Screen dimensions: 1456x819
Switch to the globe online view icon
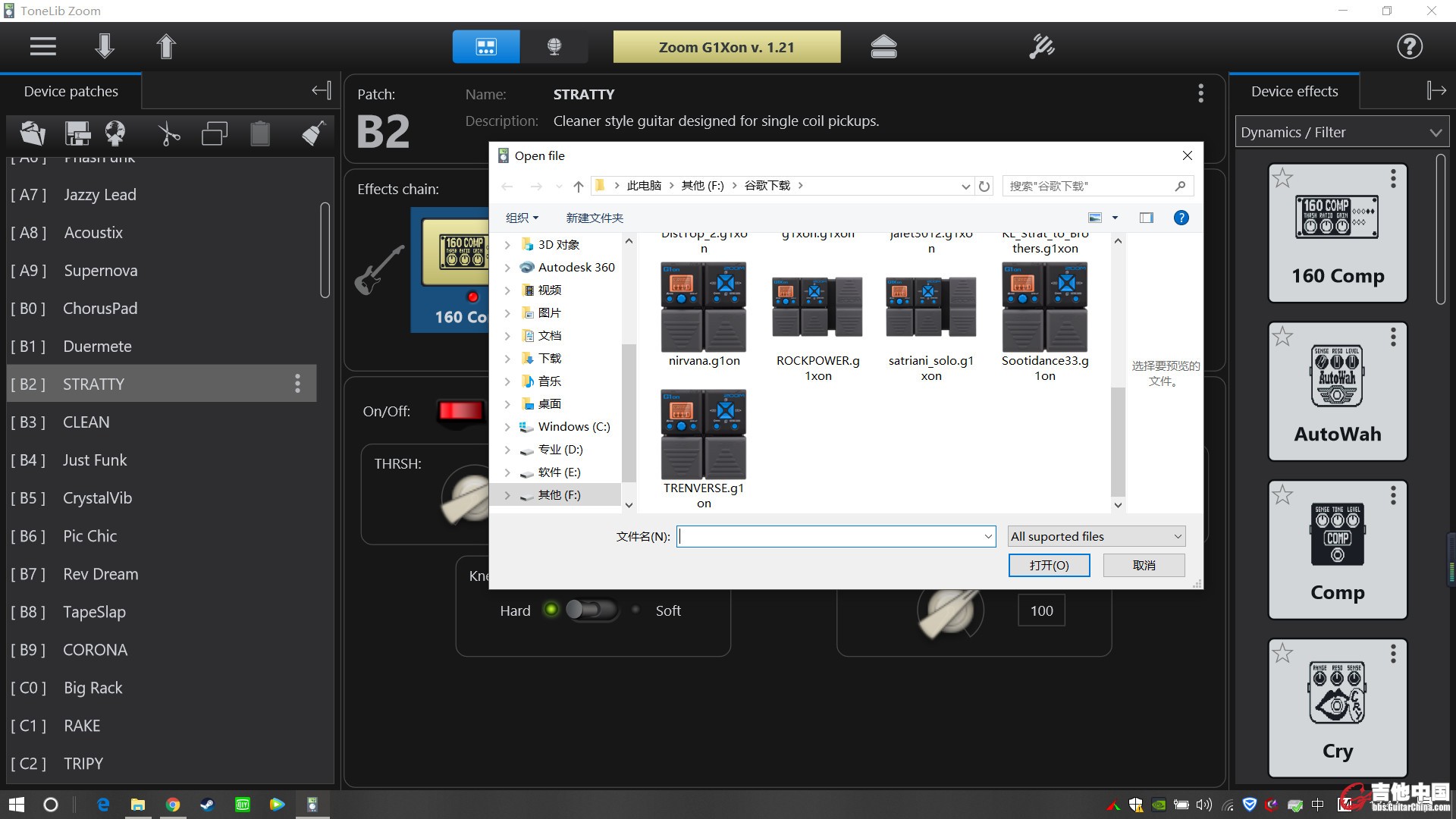(554, 46)
